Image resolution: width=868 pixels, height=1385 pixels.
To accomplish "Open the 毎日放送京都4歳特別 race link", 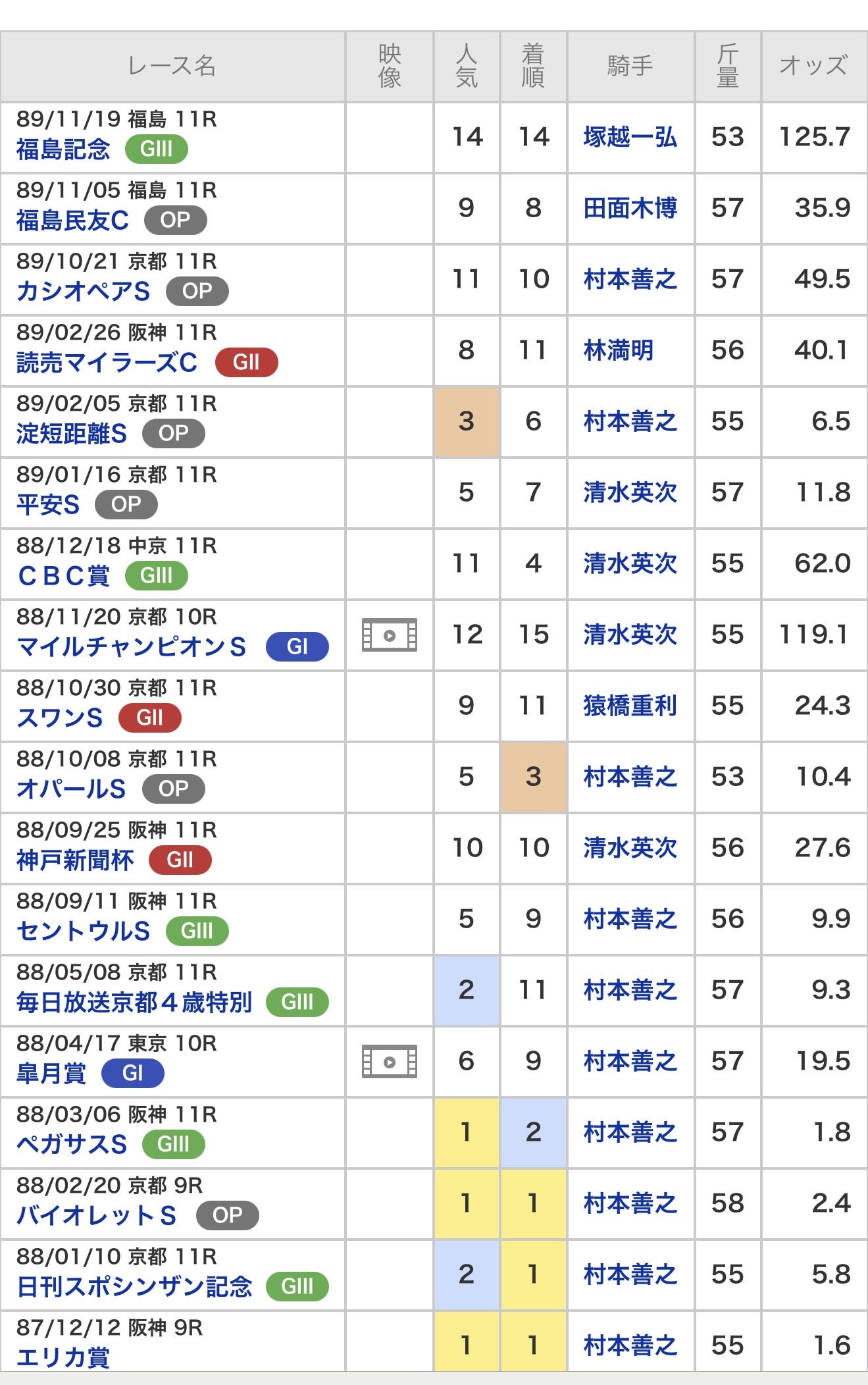I will (x=134, y=1003).
